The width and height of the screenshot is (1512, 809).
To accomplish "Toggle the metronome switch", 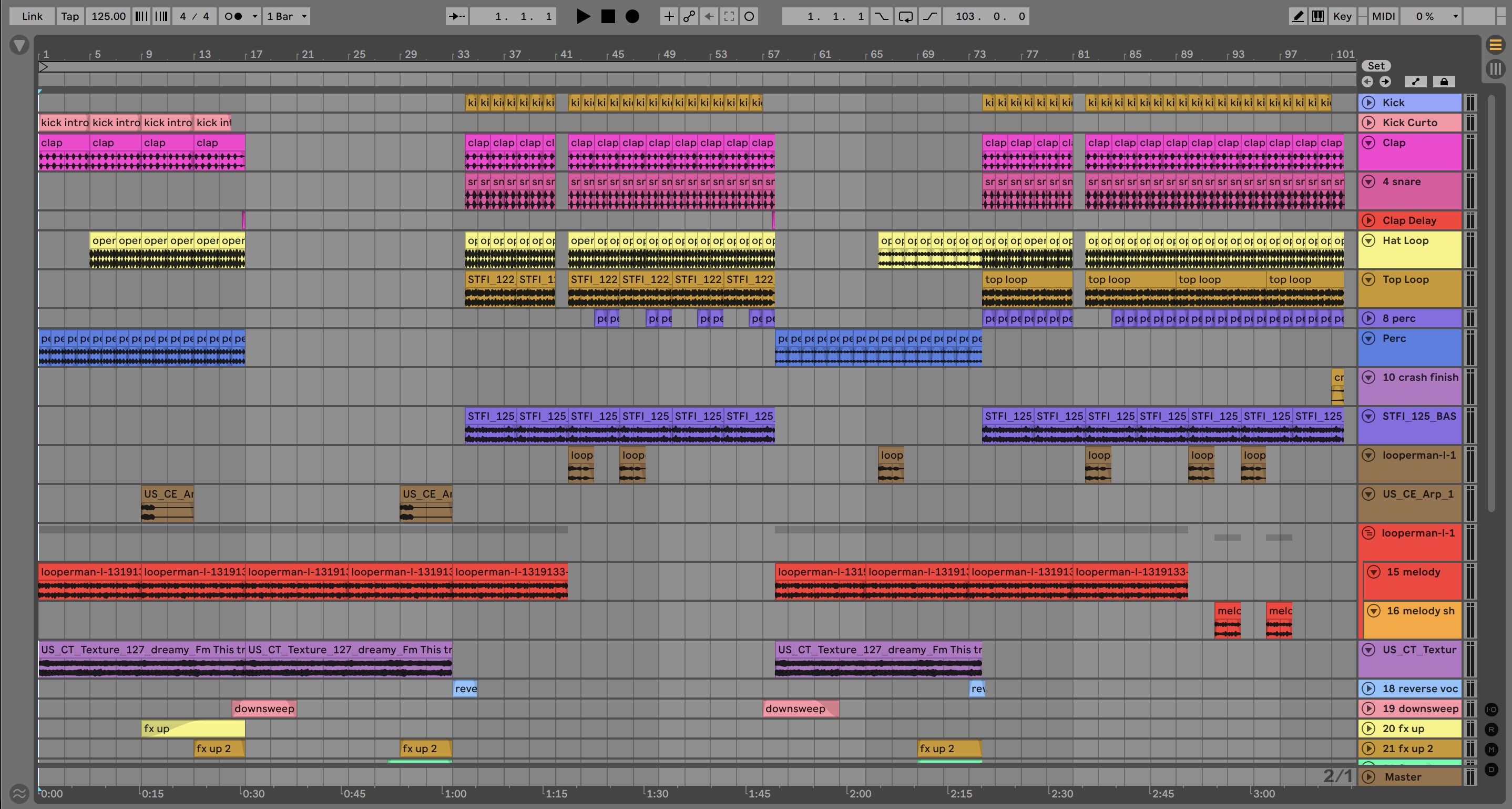I will tap(233, 16).
